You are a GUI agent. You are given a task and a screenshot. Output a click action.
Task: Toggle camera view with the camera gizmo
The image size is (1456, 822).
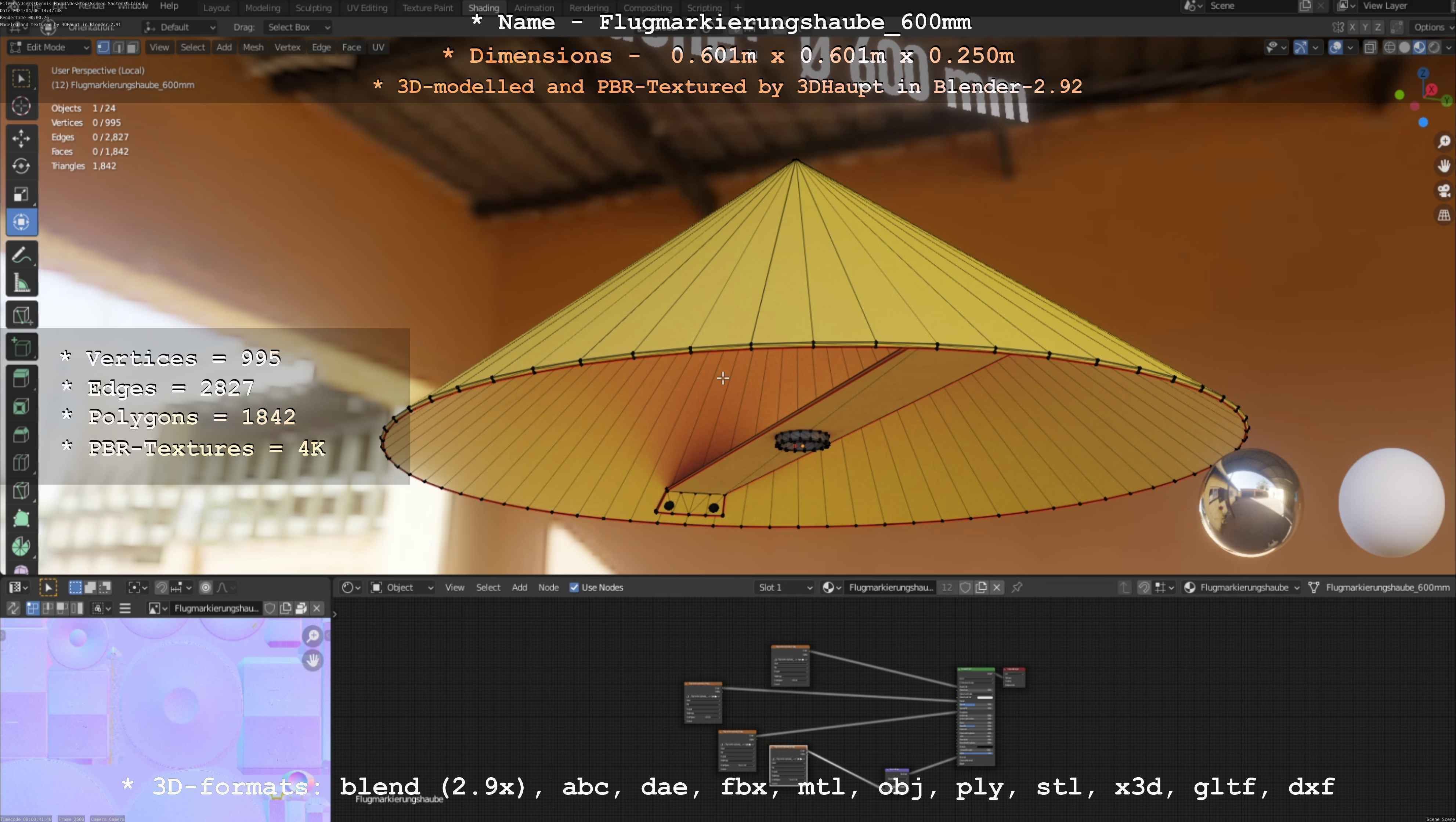[x=1444, y=191]
